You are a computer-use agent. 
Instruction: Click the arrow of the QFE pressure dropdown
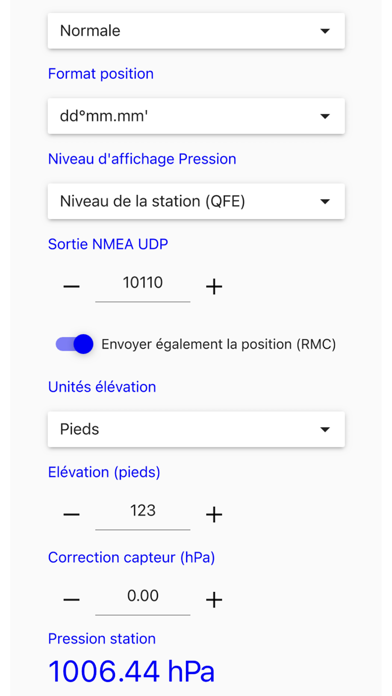[325, 202]
